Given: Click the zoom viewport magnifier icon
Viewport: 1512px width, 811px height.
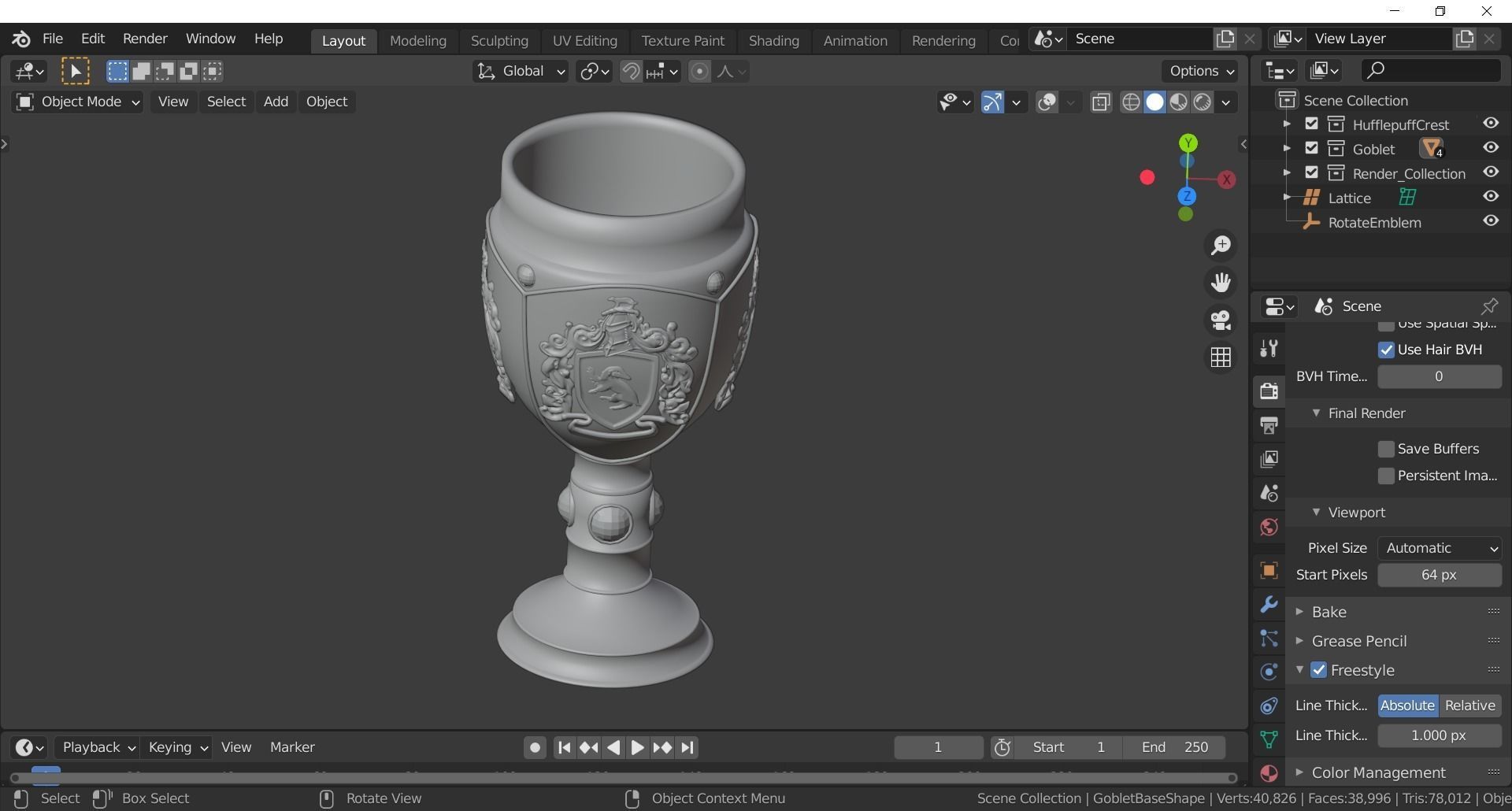Looking at the screenshot, I should coord(1221,246).
